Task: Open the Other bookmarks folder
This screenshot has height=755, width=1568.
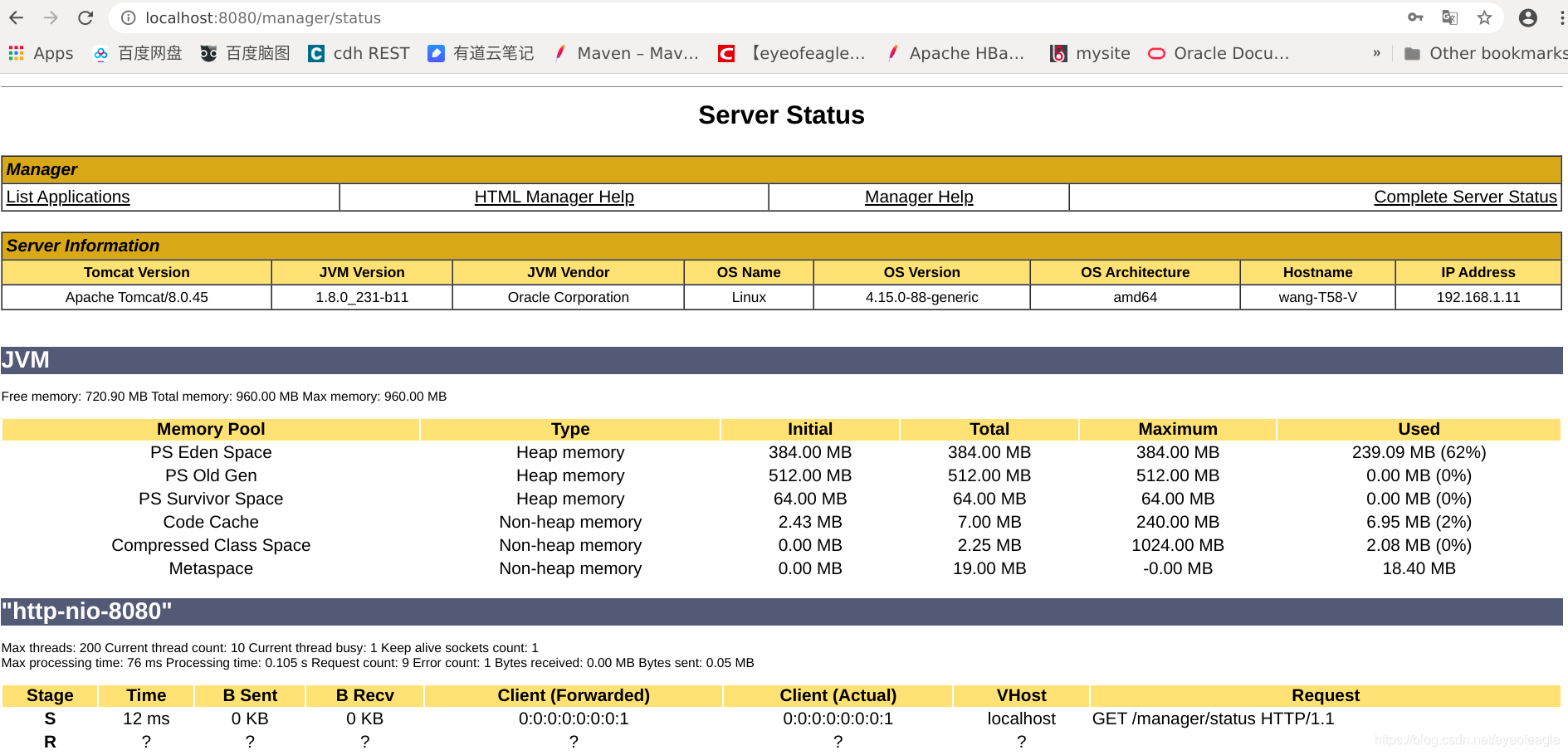Action: 1485,53
